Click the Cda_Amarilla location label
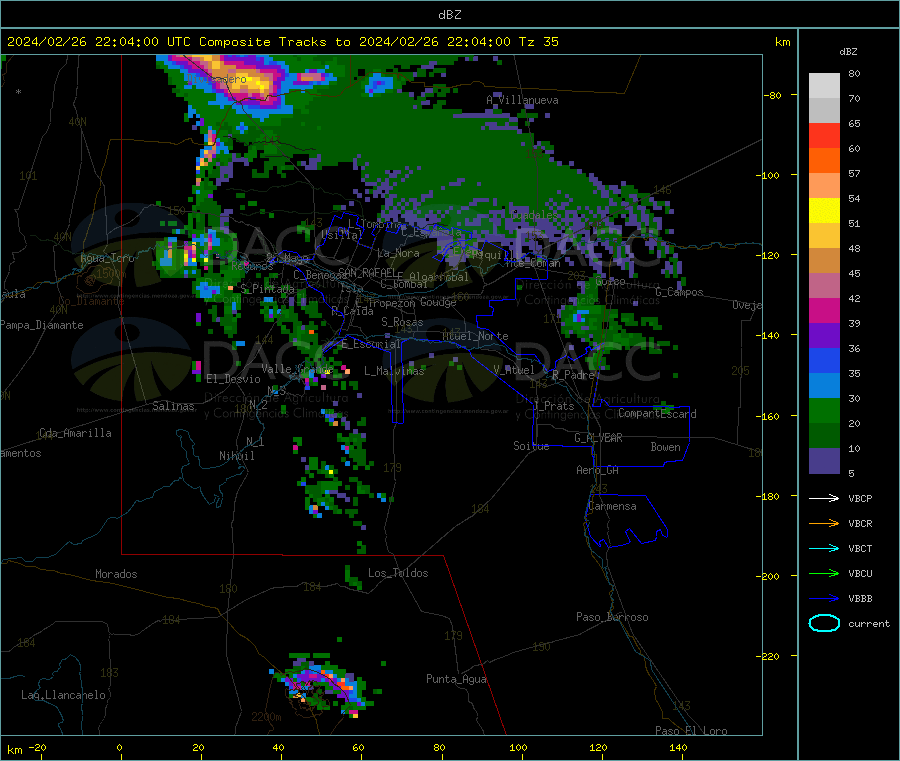 pos(75,433)
